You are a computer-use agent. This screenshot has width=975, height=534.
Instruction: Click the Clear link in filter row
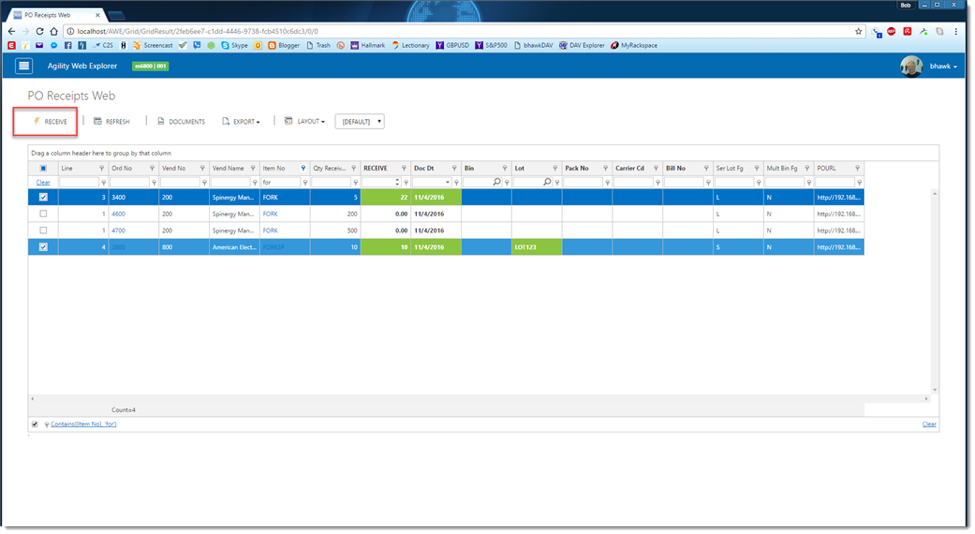pos(43,183)
